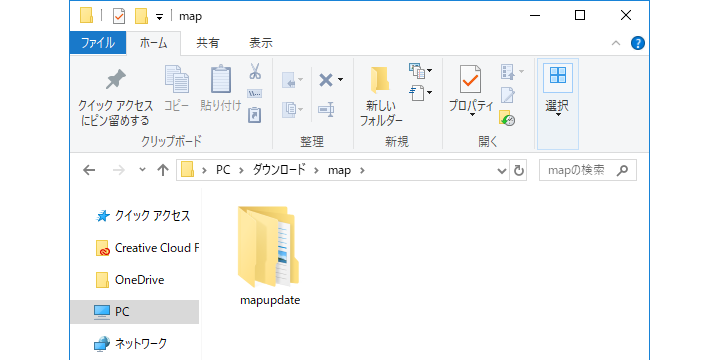This screenshot has width=720, height=360.
Task: Click the Properties icon in the title bar
Action: [x=119, y=17]
